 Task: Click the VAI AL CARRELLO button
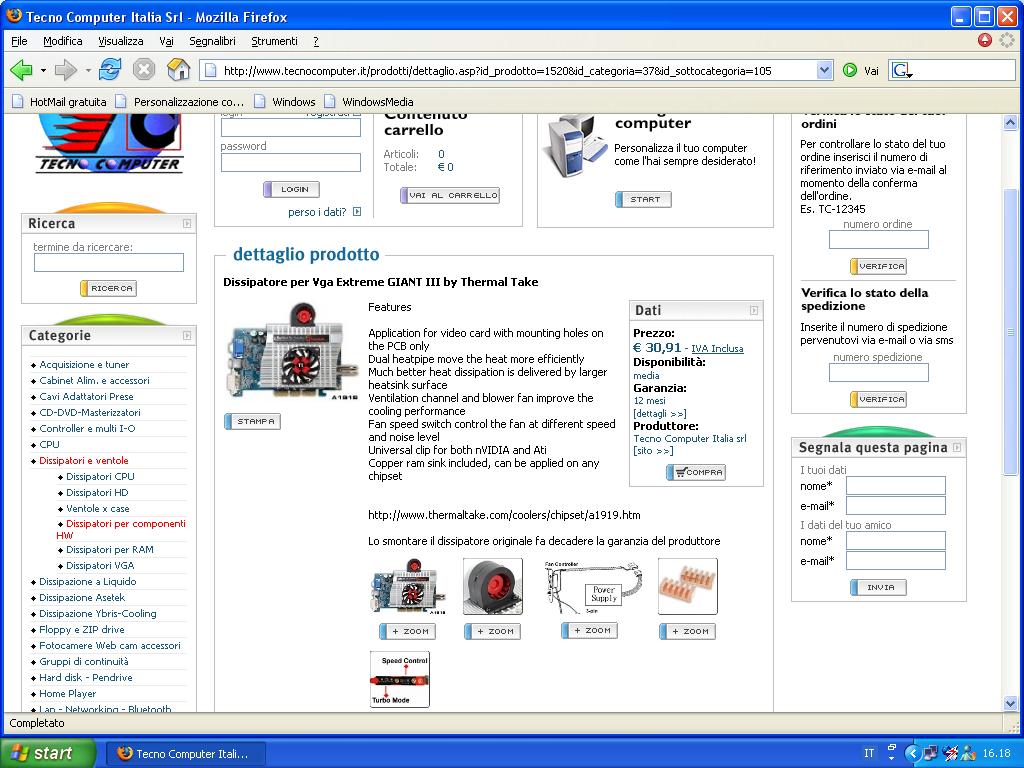click(450, 195)
